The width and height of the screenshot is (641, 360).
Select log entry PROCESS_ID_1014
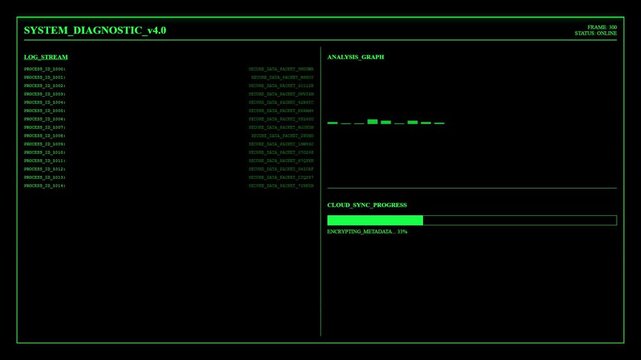pyautogui.click(x=169, y=186)
